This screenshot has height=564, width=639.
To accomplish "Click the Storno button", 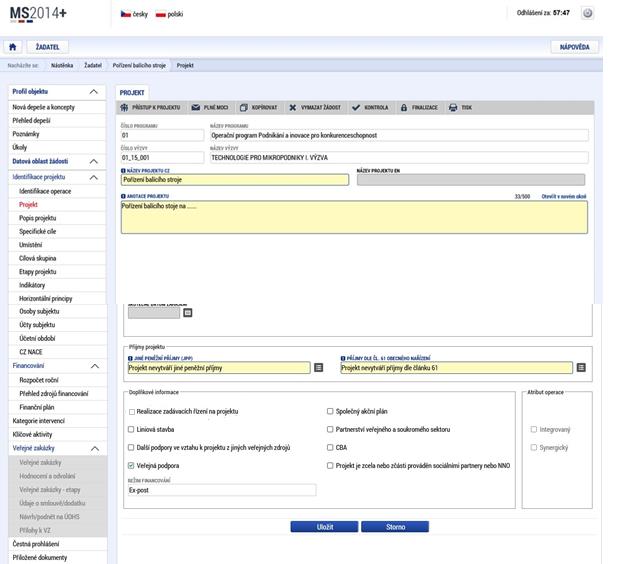I will pyautogui.click(x=395, y=527).
